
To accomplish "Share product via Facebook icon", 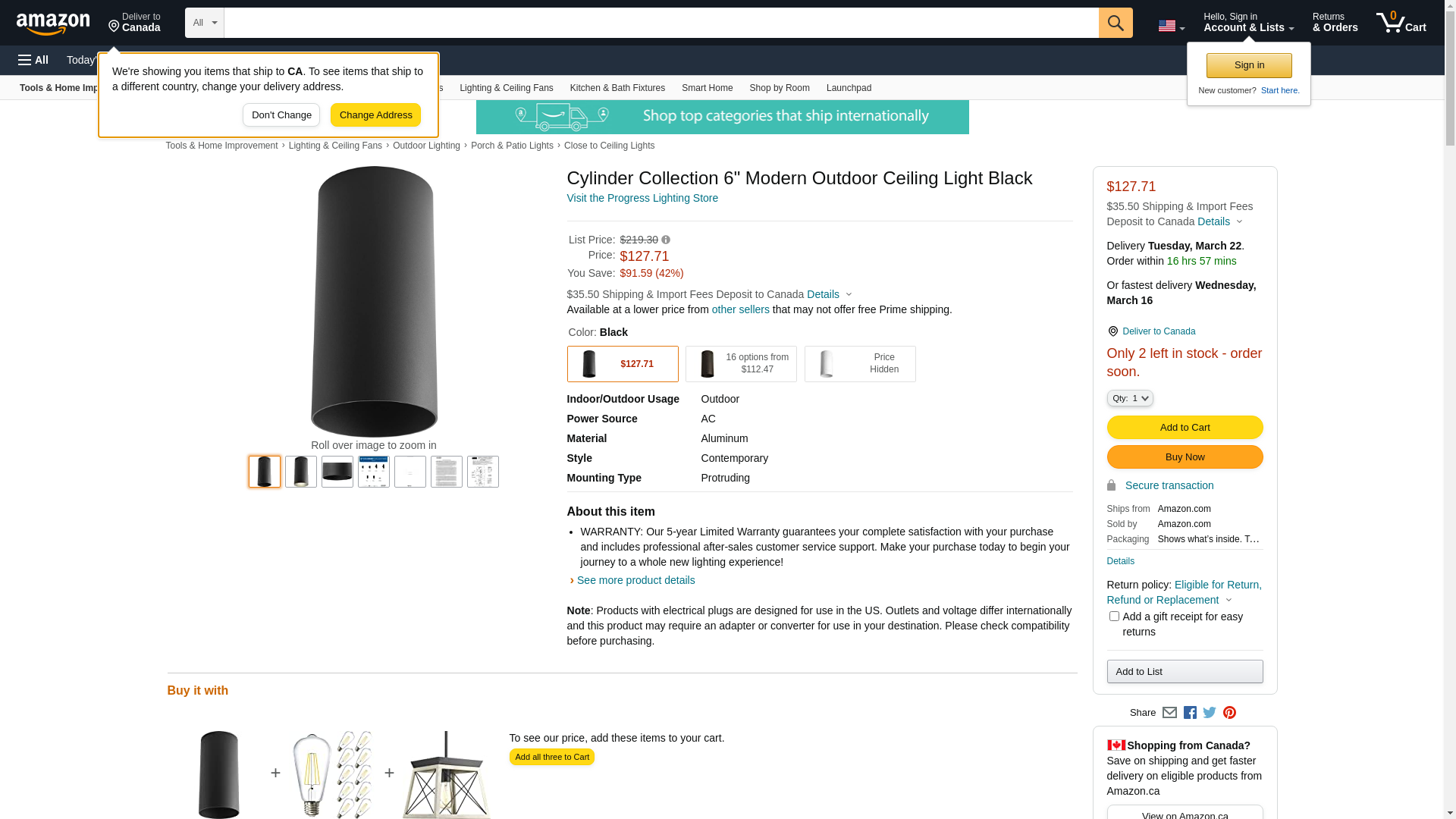I will [1190, 713].
